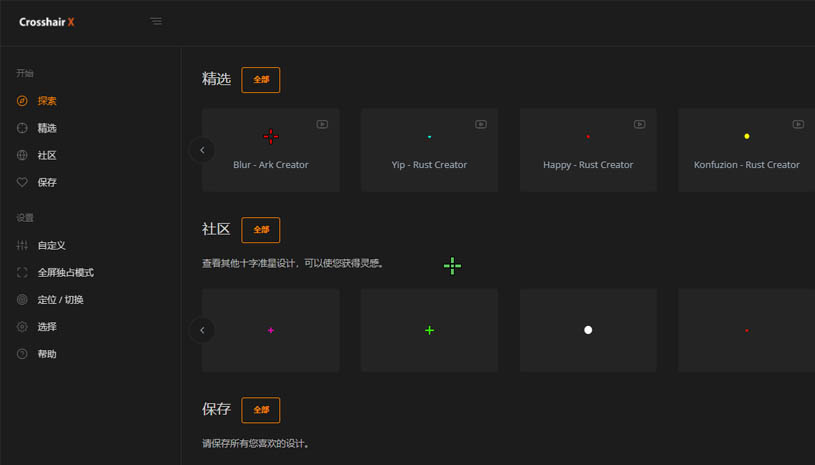Screen dimensions: 815x465
Task: Open the 社区 community sidebar item
Action: [46, 155]
